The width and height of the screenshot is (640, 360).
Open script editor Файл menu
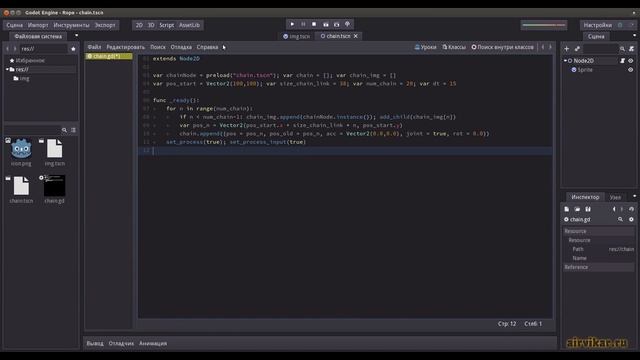[x=94, y=47]
